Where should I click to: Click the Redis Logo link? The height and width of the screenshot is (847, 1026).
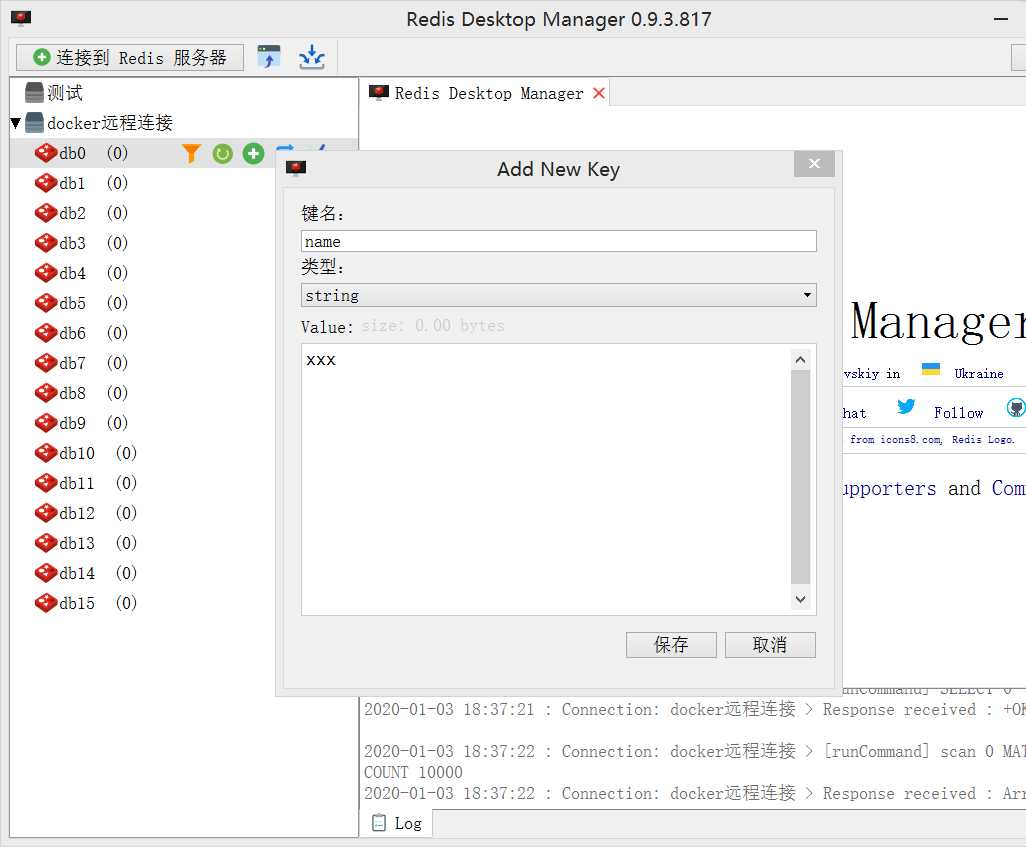point(982,440)
